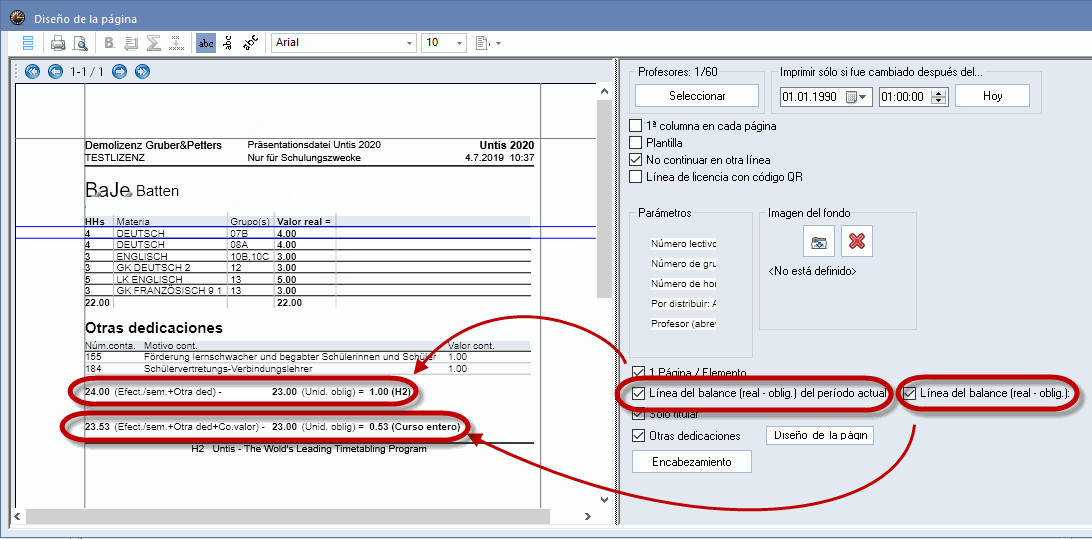Open the font size 10 dropdown

[459, 43]
